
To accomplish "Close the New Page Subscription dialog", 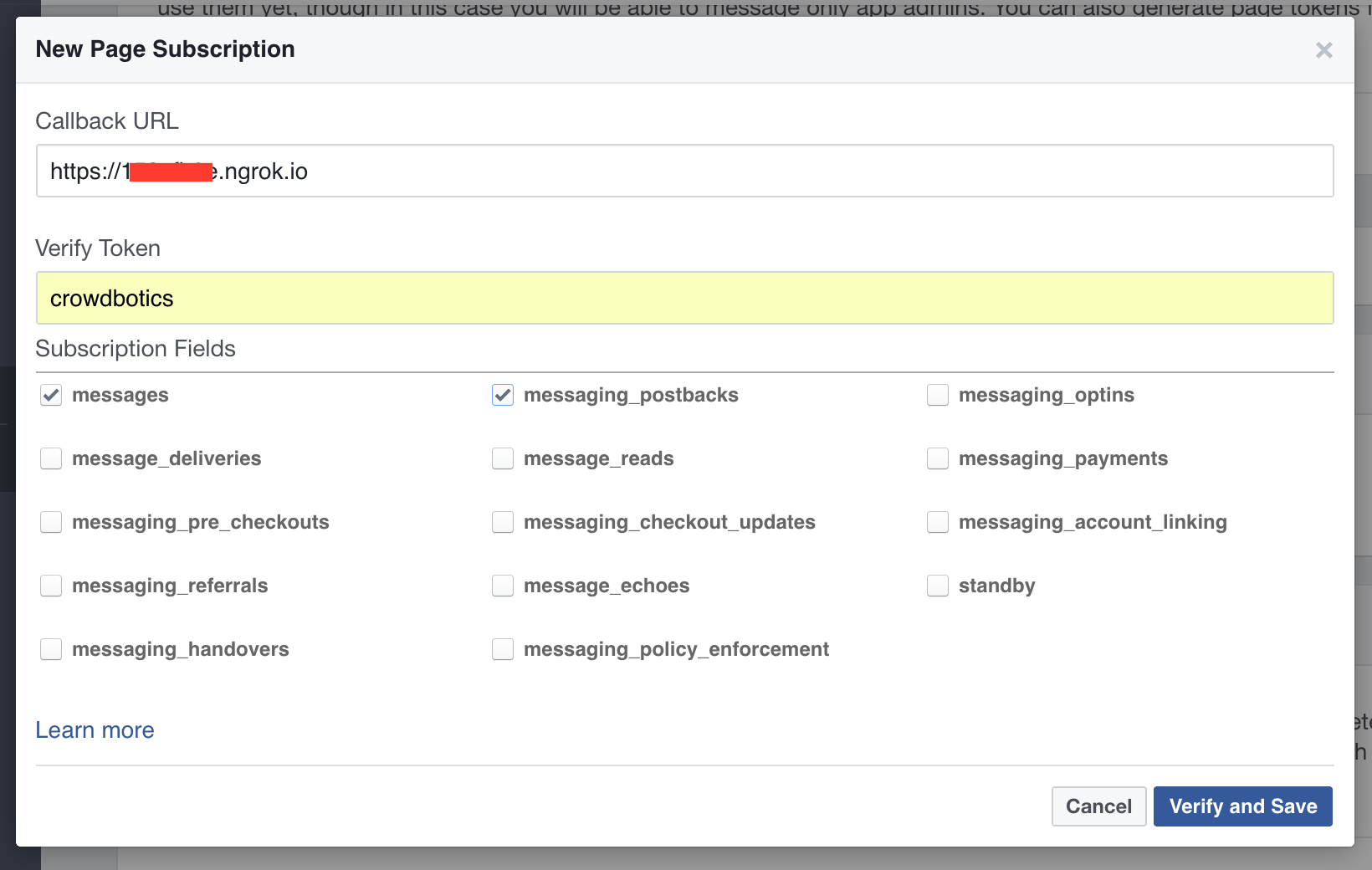I will [x=1323, y=50].
